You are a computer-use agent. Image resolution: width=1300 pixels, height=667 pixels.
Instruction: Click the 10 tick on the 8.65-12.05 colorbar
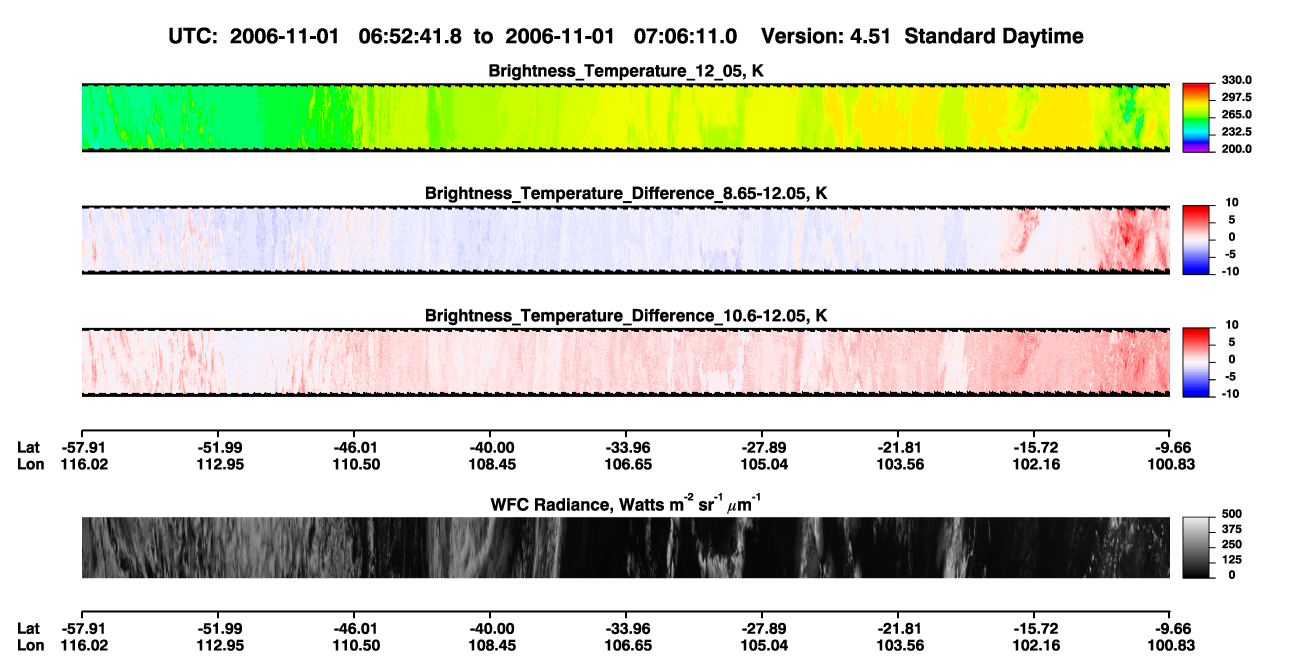coord(1233,202)
